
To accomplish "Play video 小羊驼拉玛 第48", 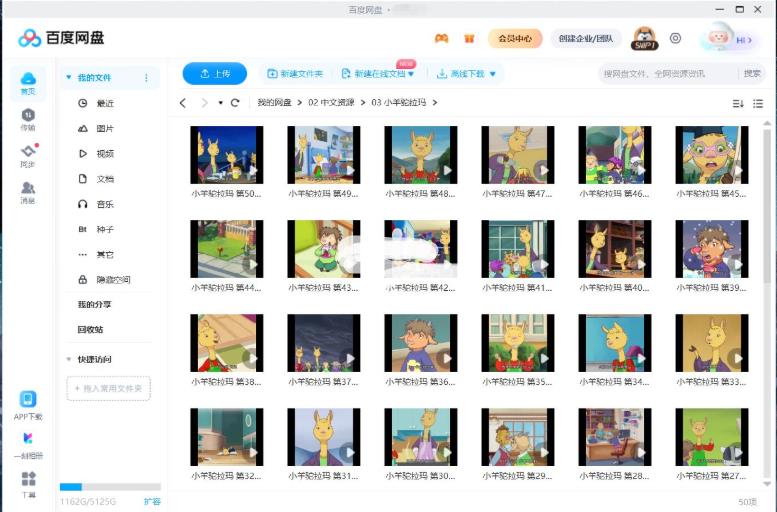I will coord(421,155).
